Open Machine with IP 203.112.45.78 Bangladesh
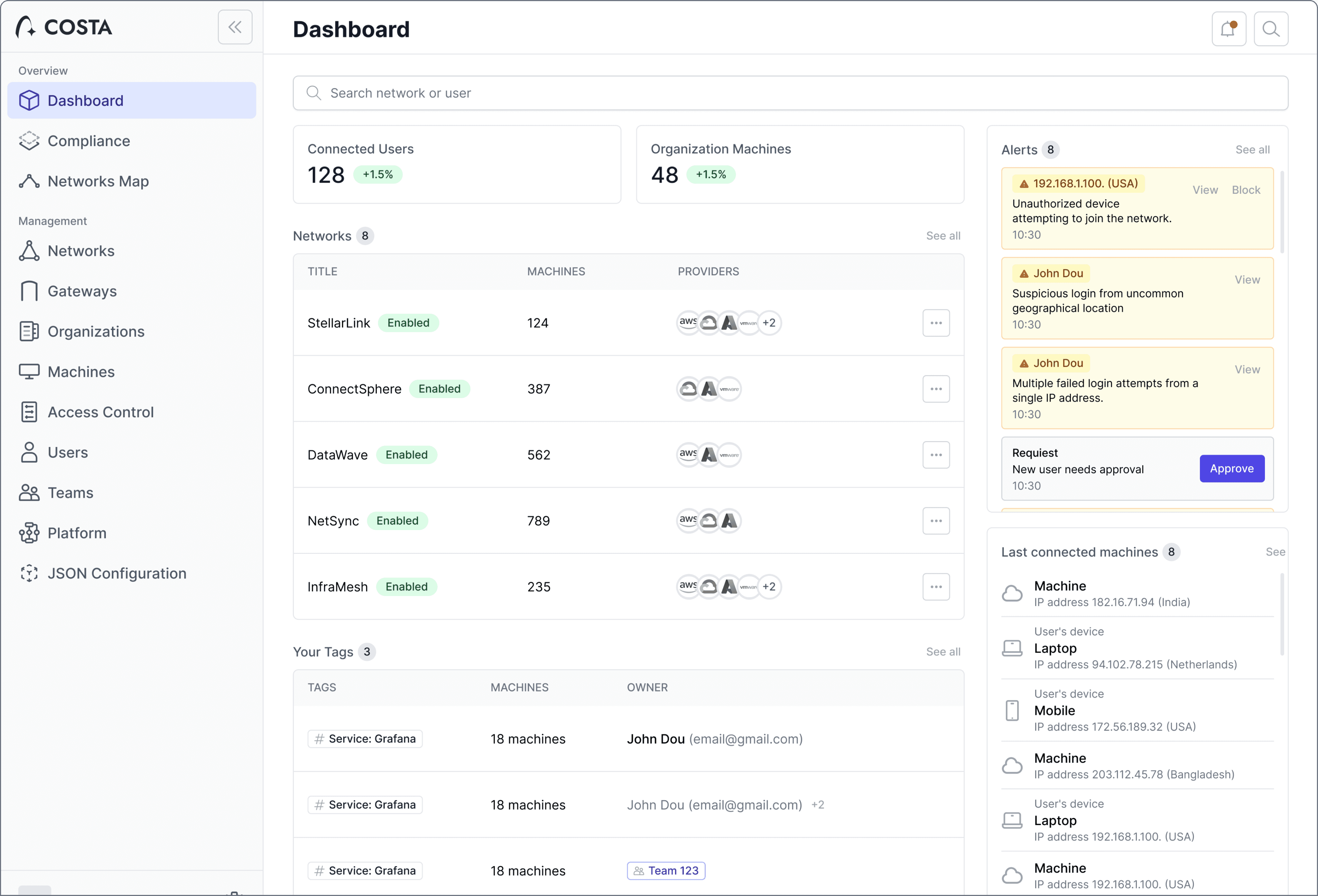1318x896 pixels. point(1137,765)
